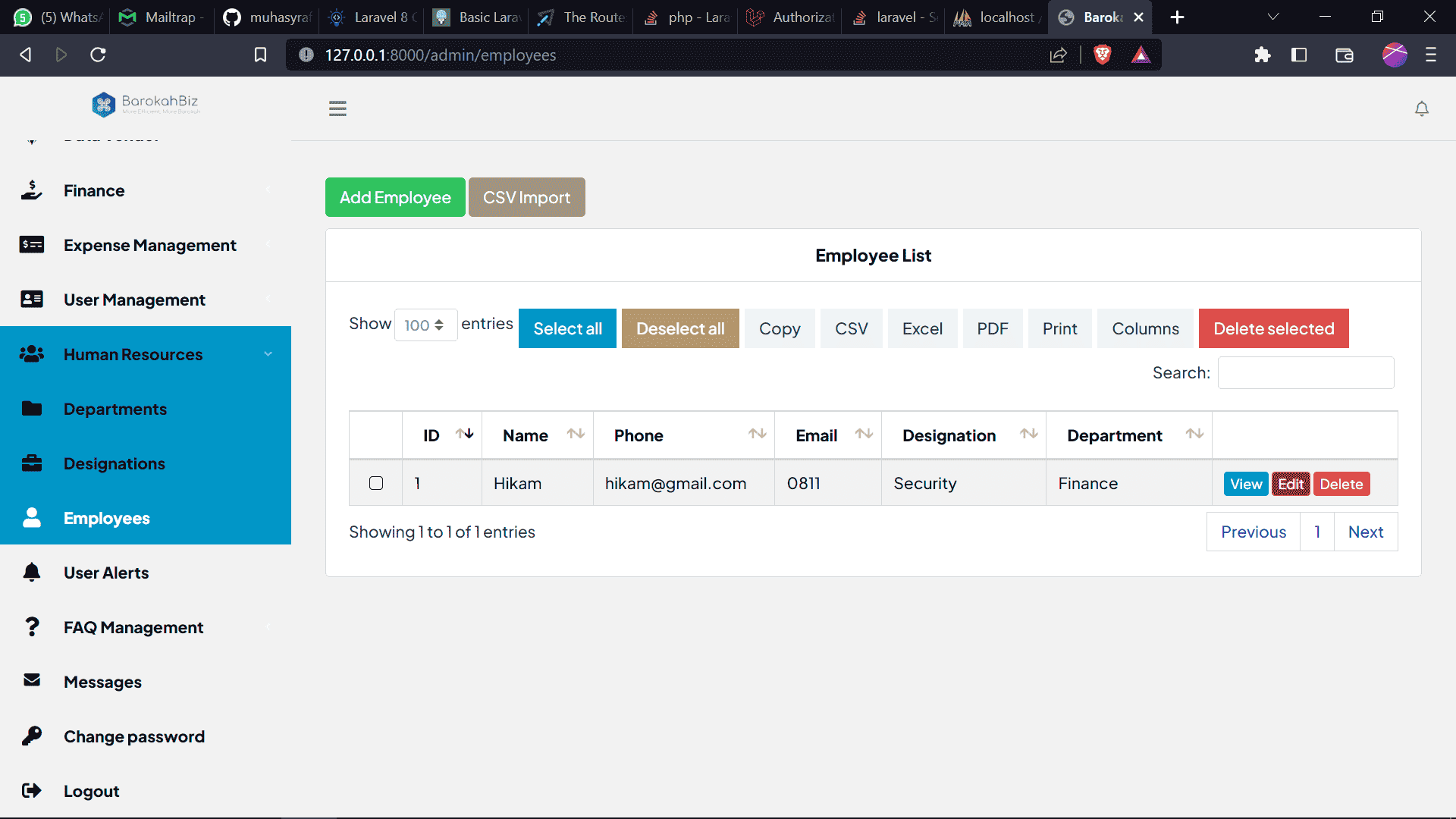The height and width of the screenshot is (819, 1456).
Task: Click the Employees person icon
Action: pos(32,517)
